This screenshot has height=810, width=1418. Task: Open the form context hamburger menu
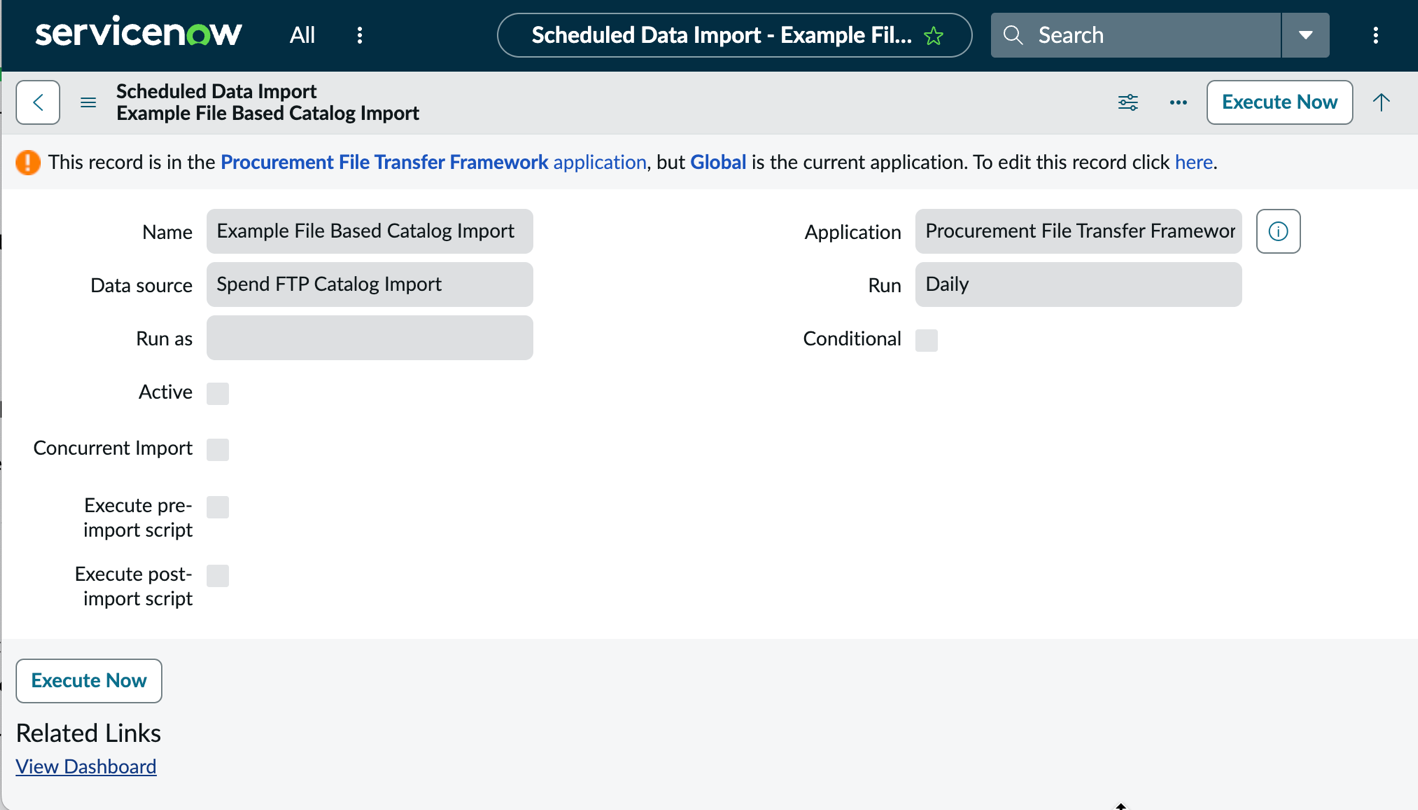click(x=88, y=102)
